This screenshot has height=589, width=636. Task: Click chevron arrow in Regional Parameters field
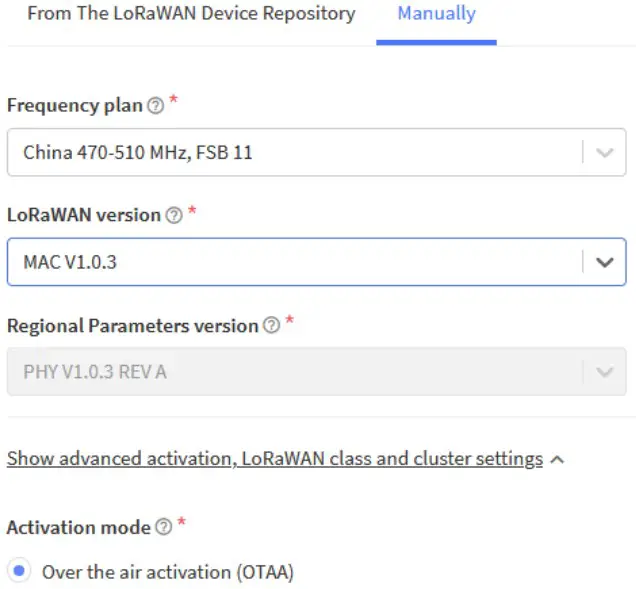pyautogui.click(x=604, y=372)
